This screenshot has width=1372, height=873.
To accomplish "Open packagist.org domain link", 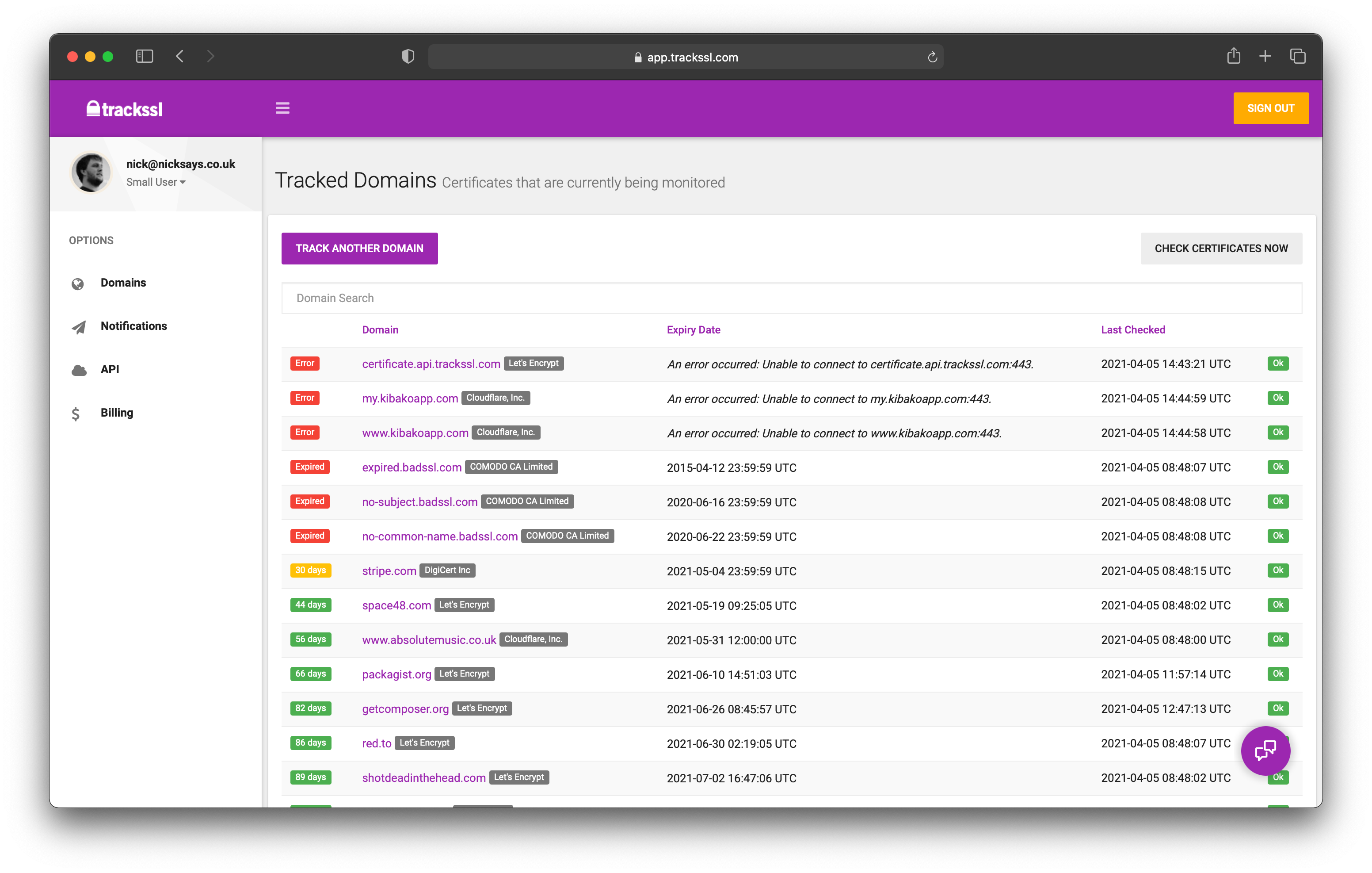I will (x=396, y=674).
